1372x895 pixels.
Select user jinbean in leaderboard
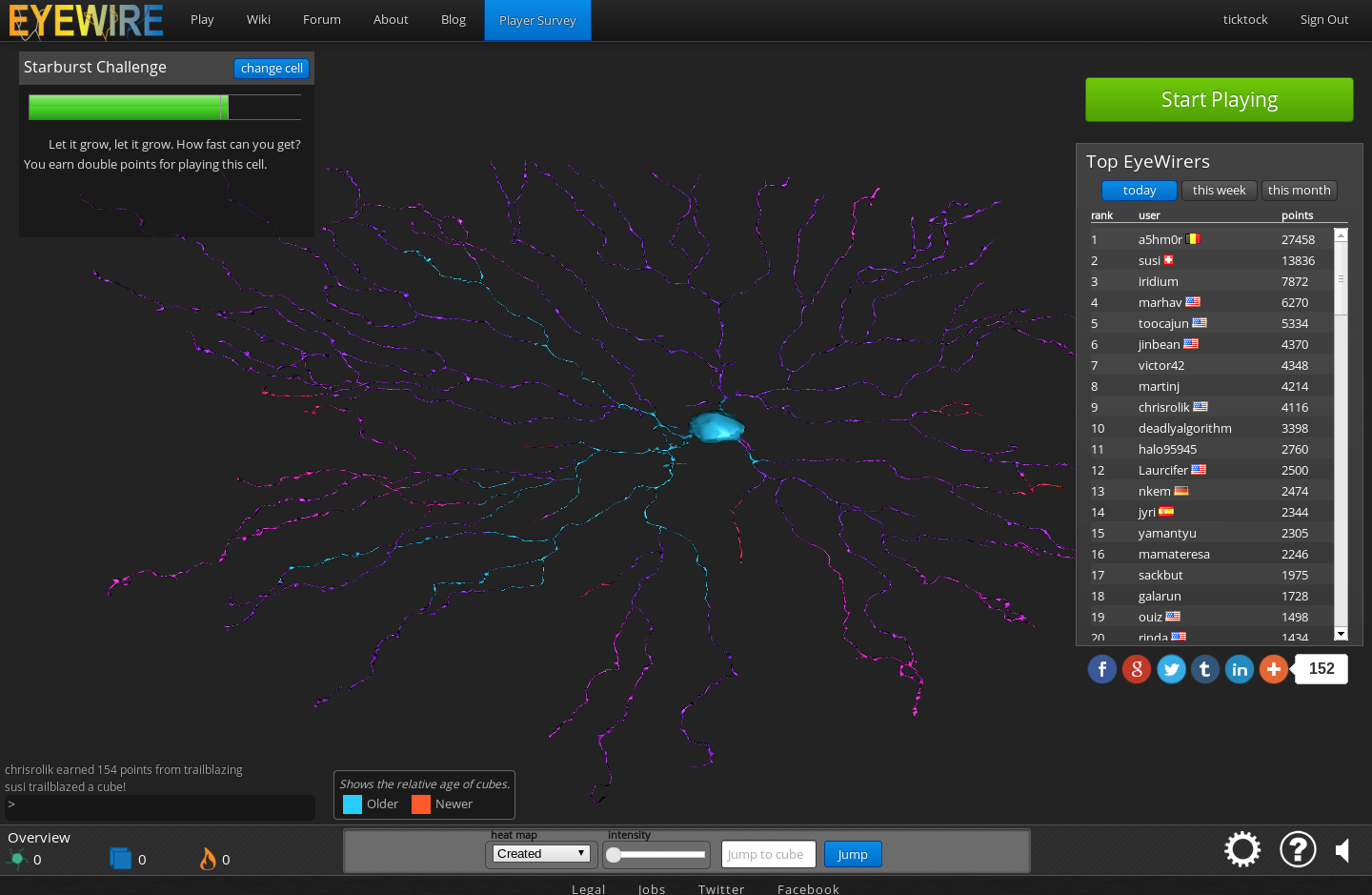coord(1159,345)
